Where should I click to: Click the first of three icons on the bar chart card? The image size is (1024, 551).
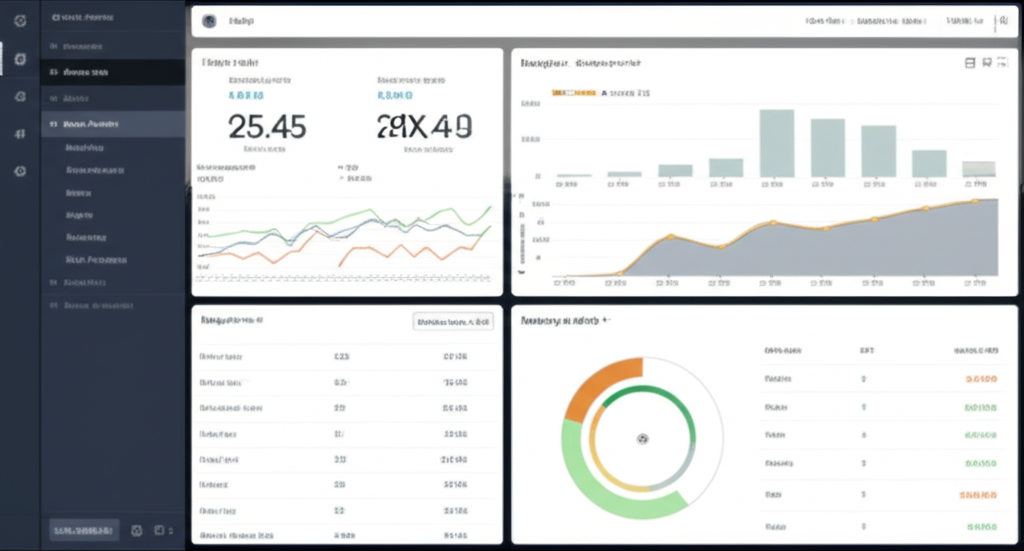969,63
